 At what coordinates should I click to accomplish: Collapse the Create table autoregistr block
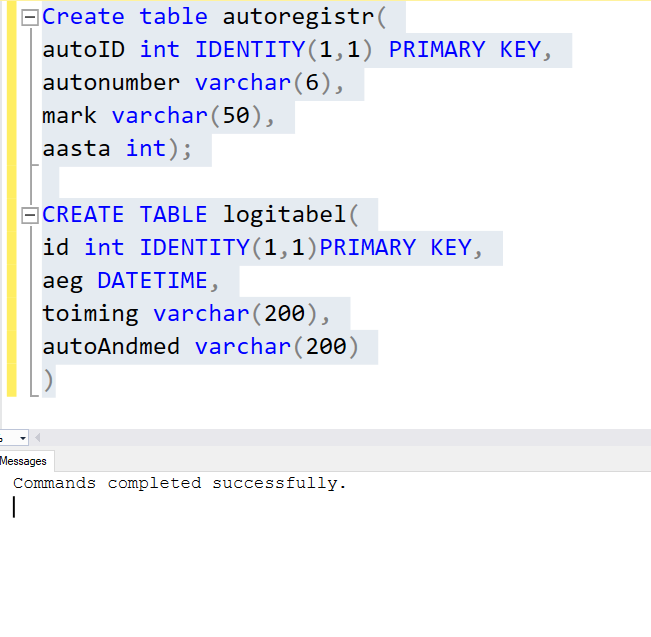29,17
